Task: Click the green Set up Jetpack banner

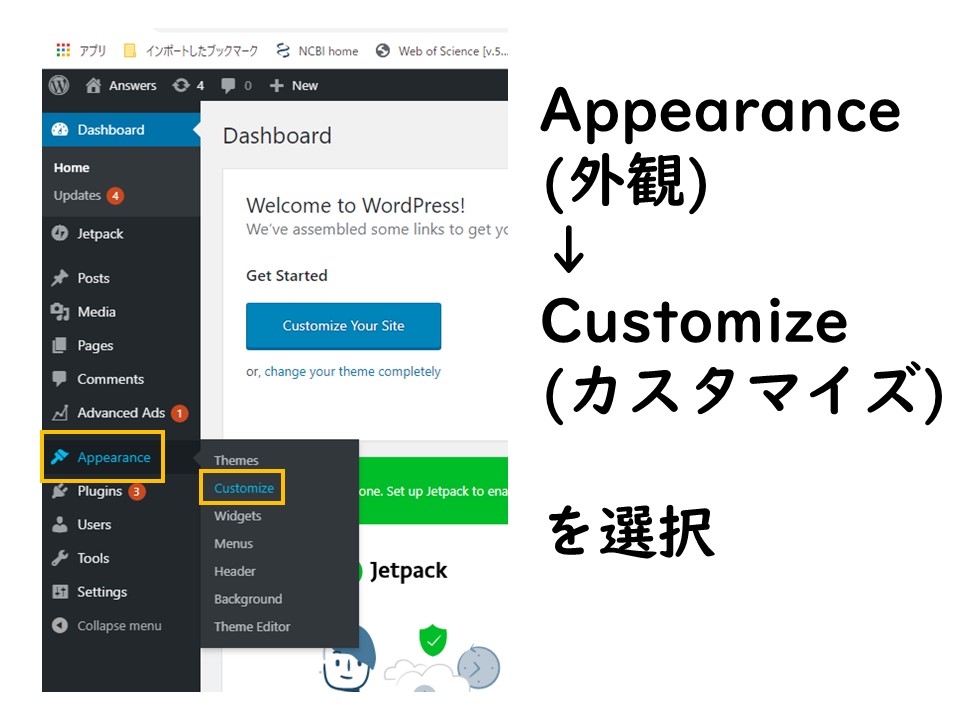Action: tap(433, 491)
